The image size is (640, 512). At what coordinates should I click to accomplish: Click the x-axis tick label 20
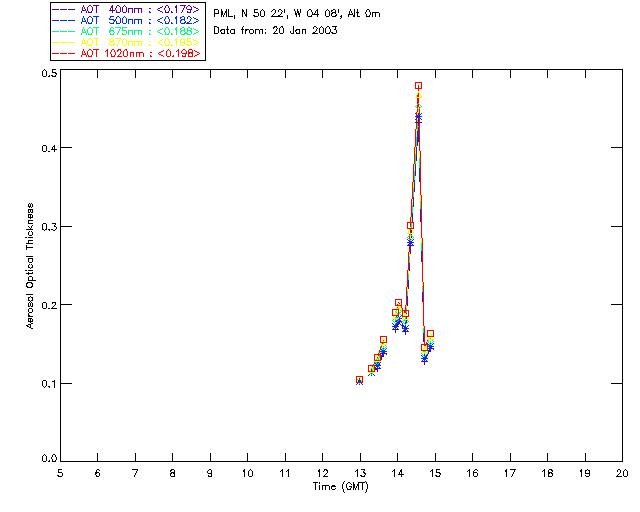[622, 473]
